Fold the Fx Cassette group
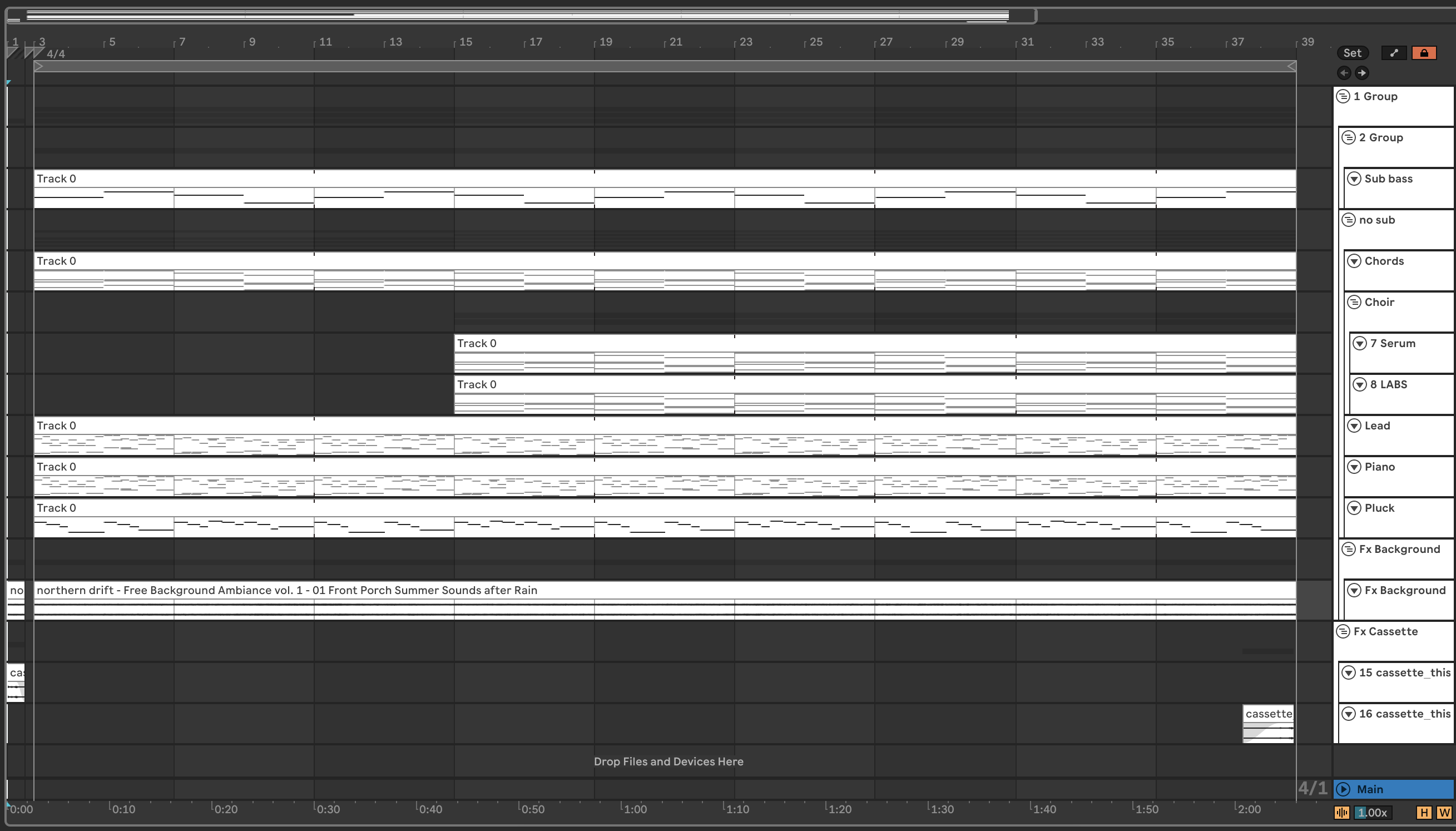This screenshot has height=831, width=1456. 1343,631
